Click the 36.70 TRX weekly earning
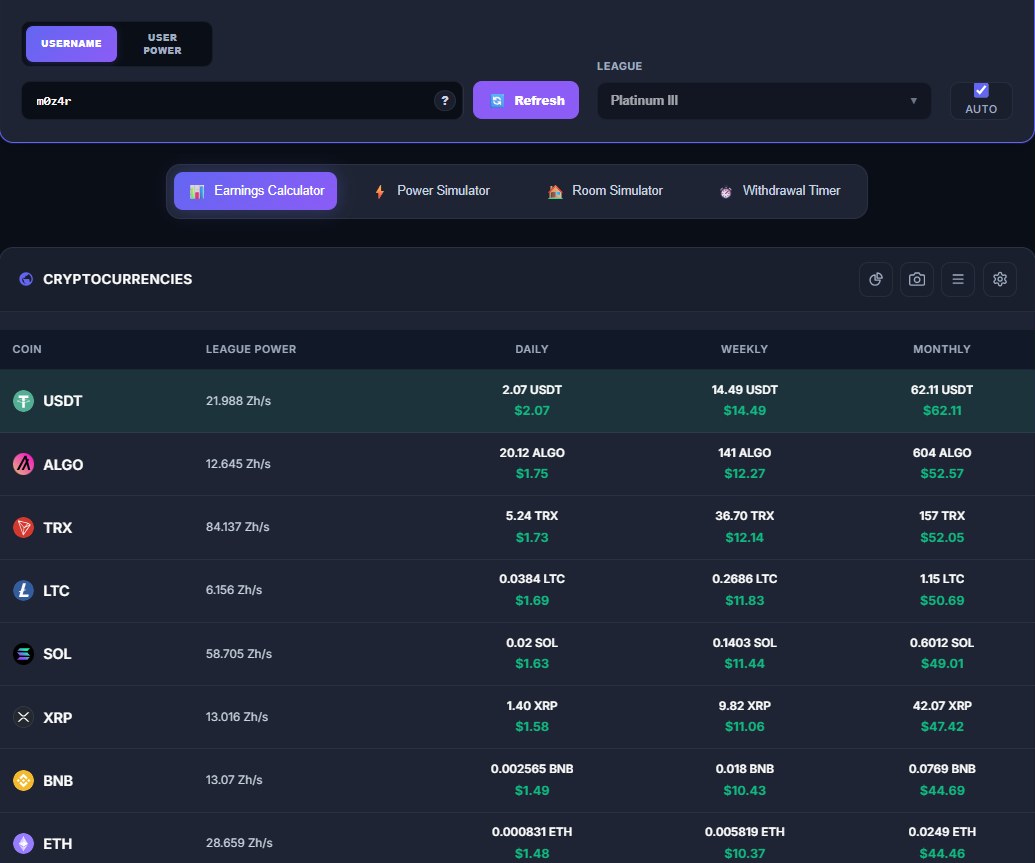The image size is (1035, 863). pyautogui.click(x=745, y=516)
